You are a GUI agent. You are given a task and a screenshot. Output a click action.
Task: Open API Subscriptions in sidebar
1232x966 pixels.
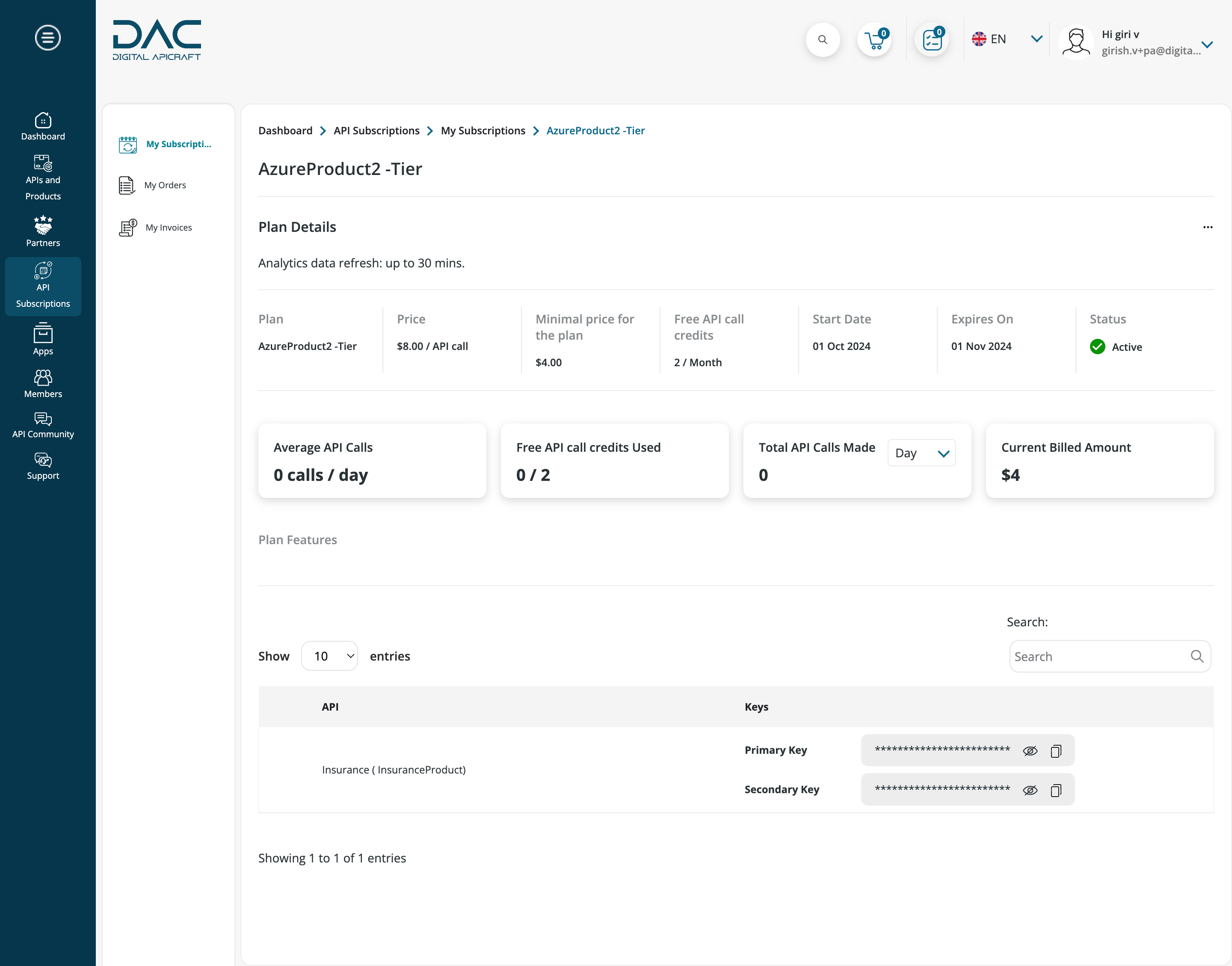tap(43, 286)
